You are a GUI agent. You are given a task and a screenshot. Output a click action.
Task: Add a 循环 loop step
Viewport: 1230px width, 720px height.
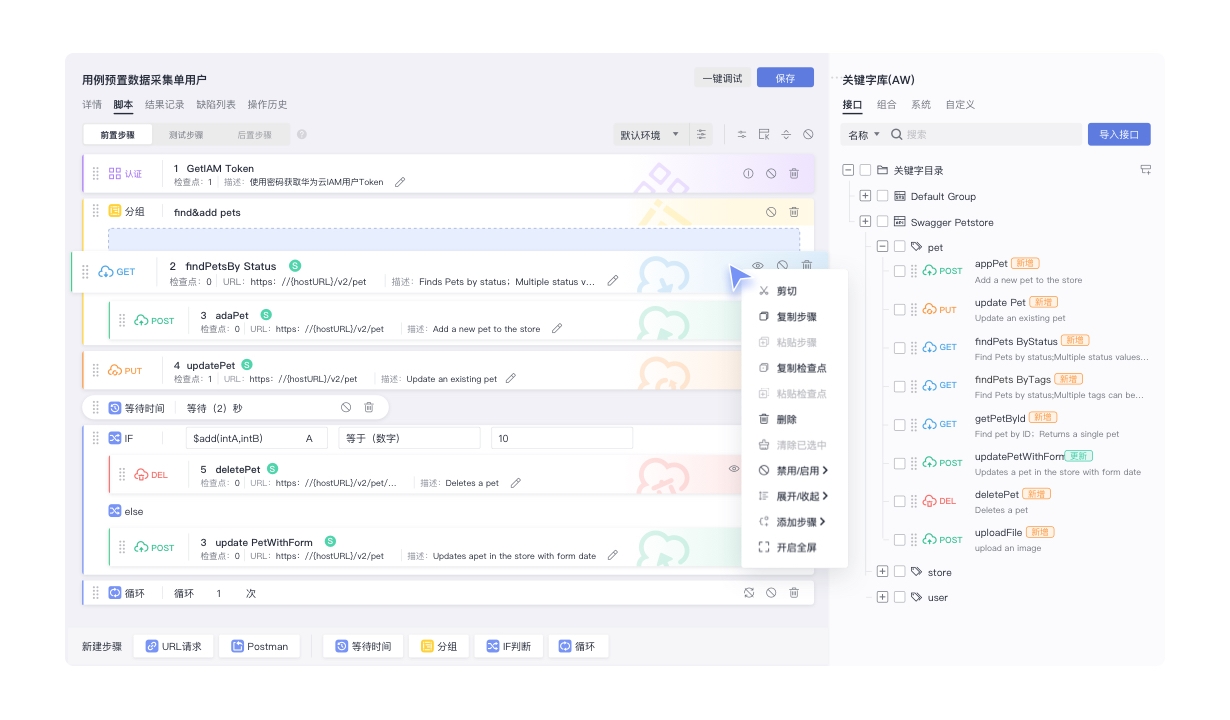(x=578, y=646)
